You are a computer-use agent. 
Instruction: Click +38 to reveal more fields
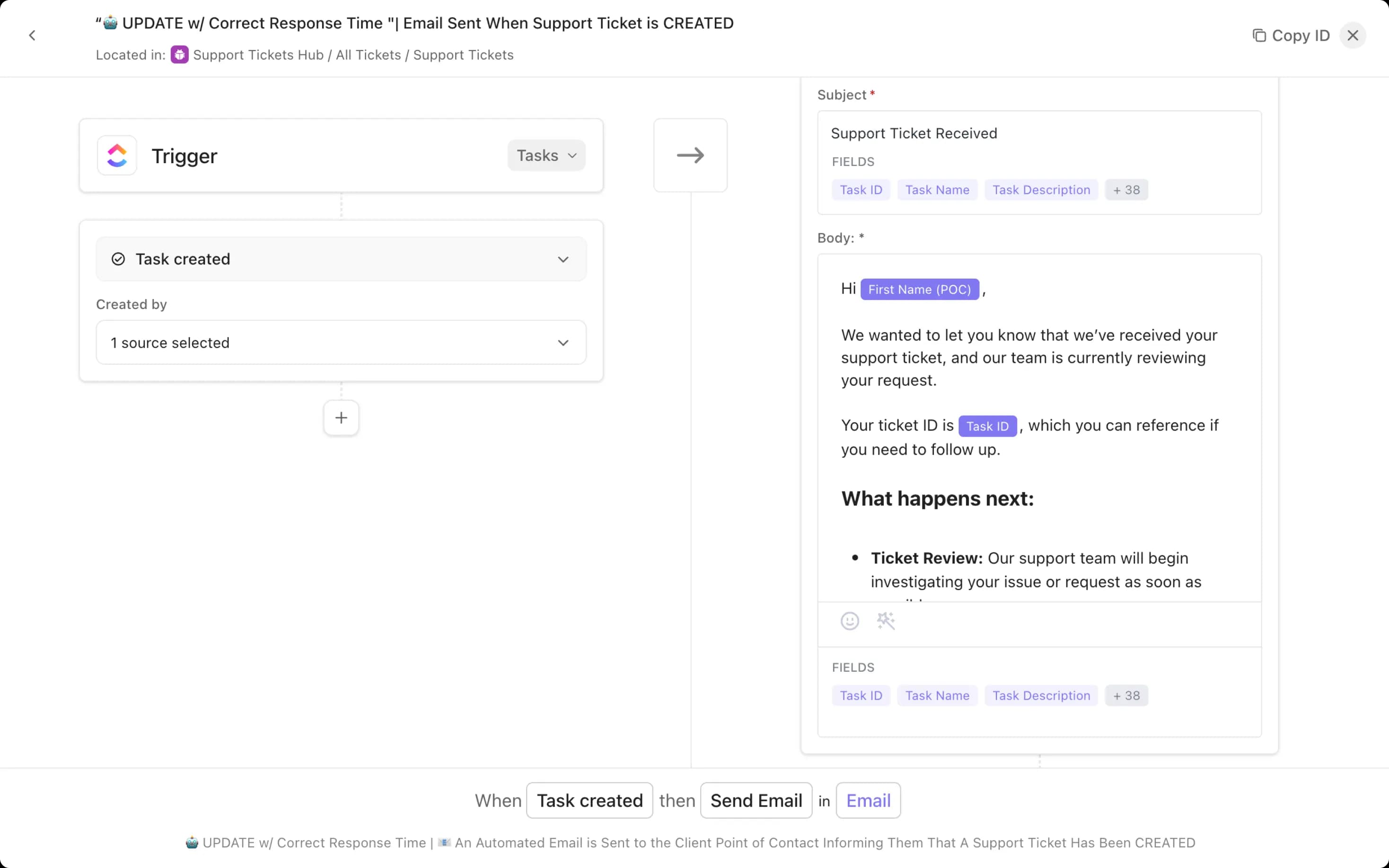click(1126, 189)
